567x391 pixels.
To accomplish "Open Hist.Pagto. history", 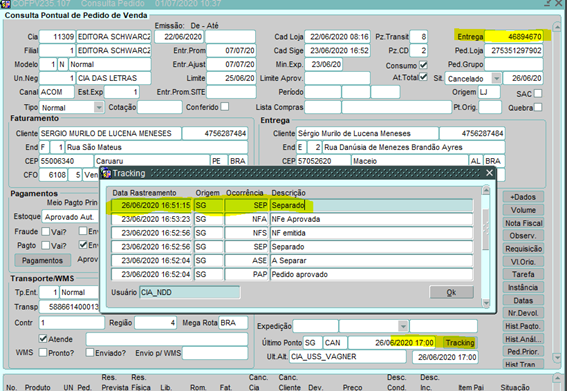I will 523,326.
